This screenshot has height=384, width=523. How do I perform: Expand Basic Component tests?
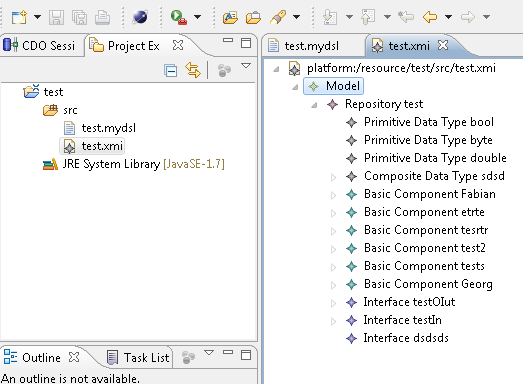click(x=333, y=267)
